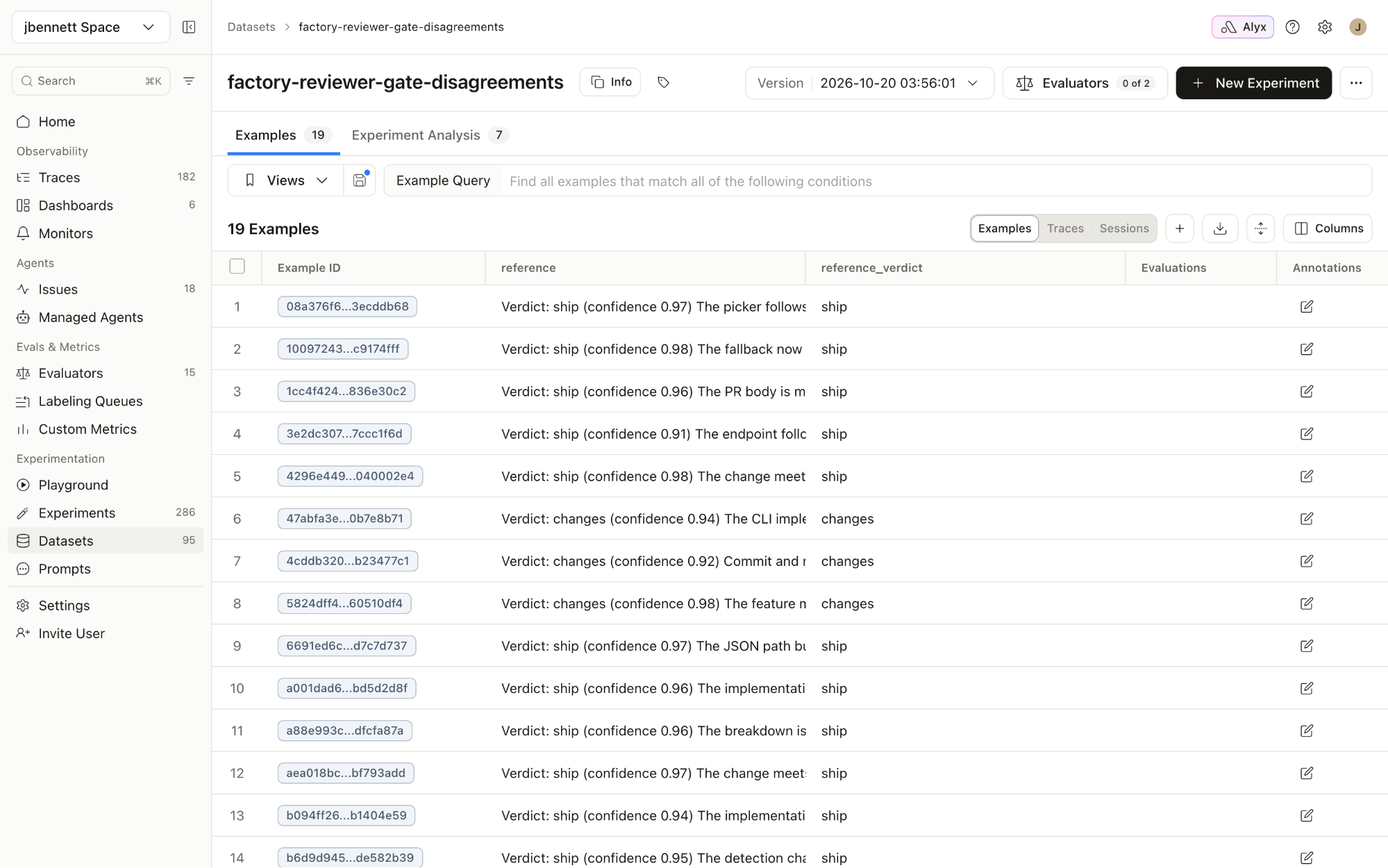Open the sidebar filter icon
Viewport: 1388px width, 868px height.
[x=189, y=81]
